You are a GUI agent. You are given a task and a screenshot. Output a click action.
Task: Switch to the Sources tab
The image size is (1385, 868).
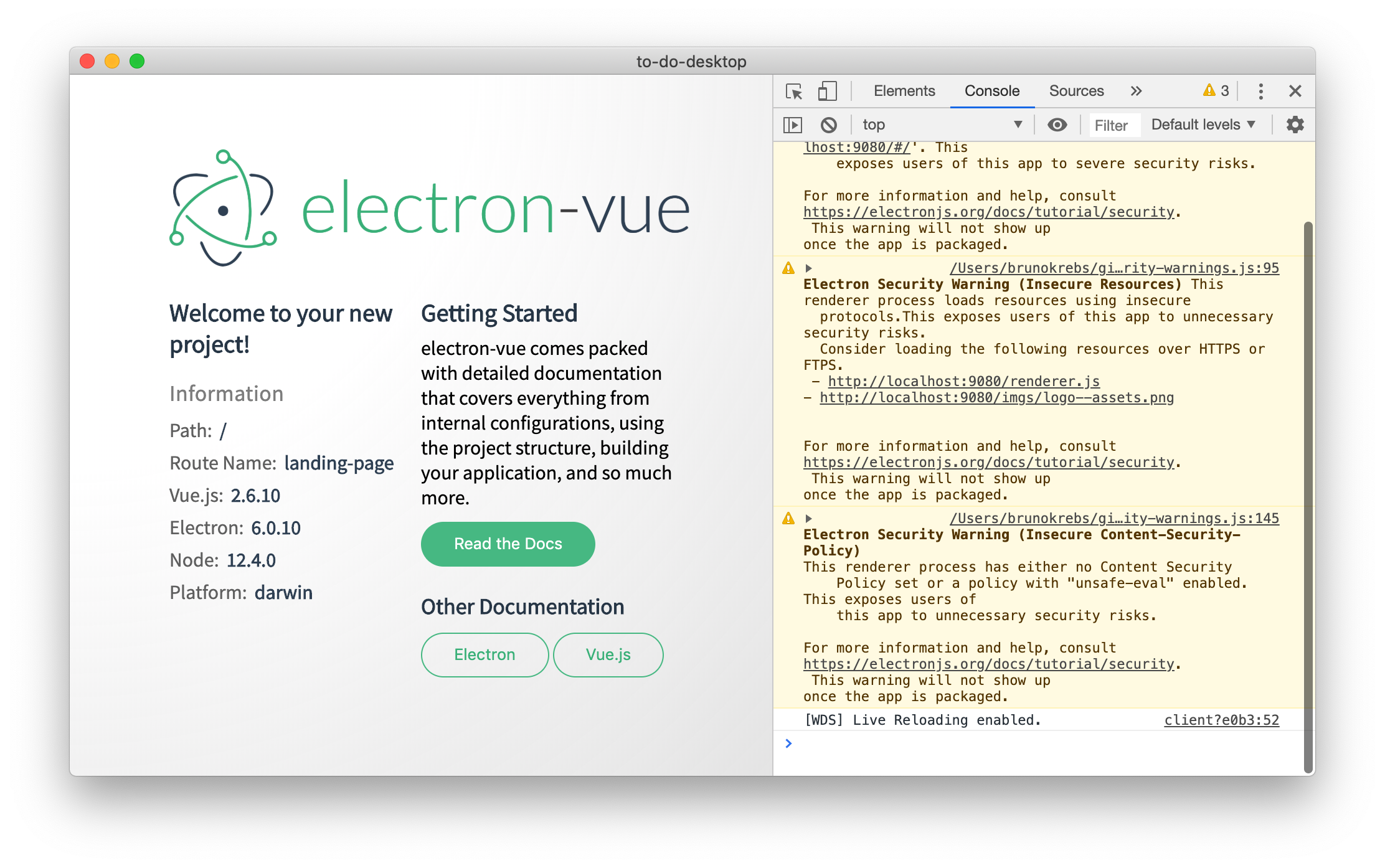tap(1075, 92)
